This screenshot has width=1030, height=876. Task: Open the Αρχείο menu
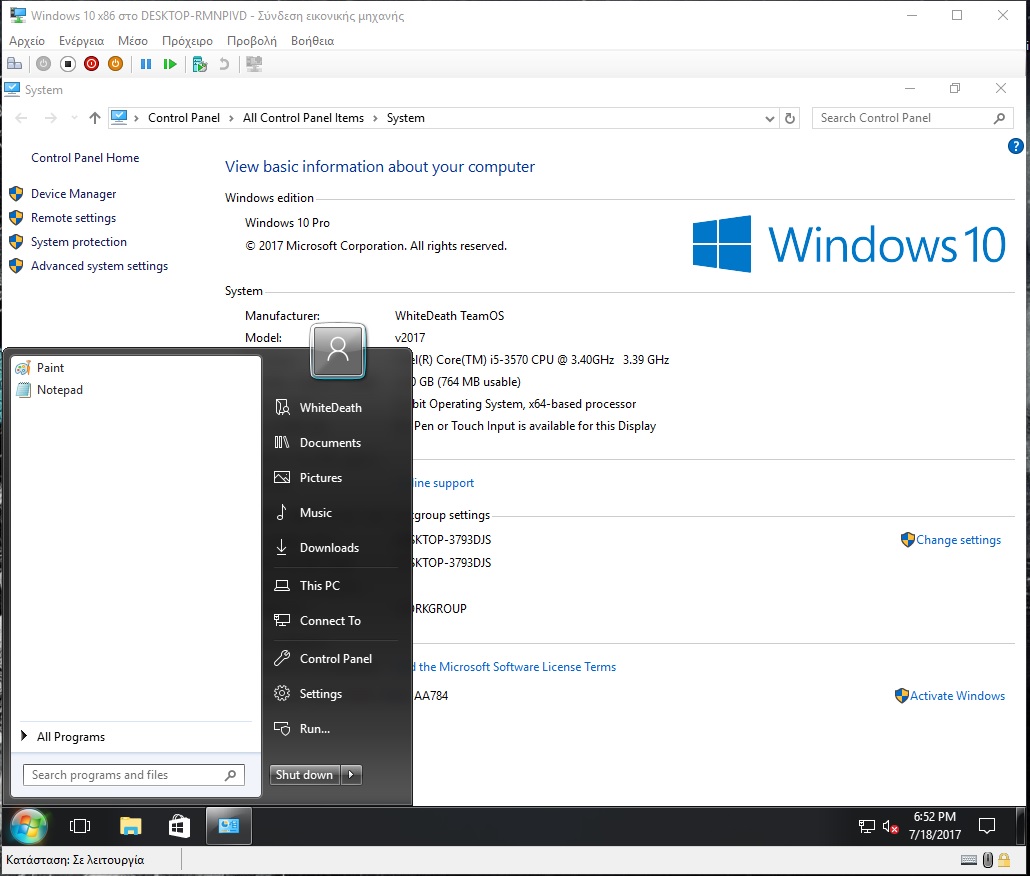pyautogui.click(x=27, y=41)
